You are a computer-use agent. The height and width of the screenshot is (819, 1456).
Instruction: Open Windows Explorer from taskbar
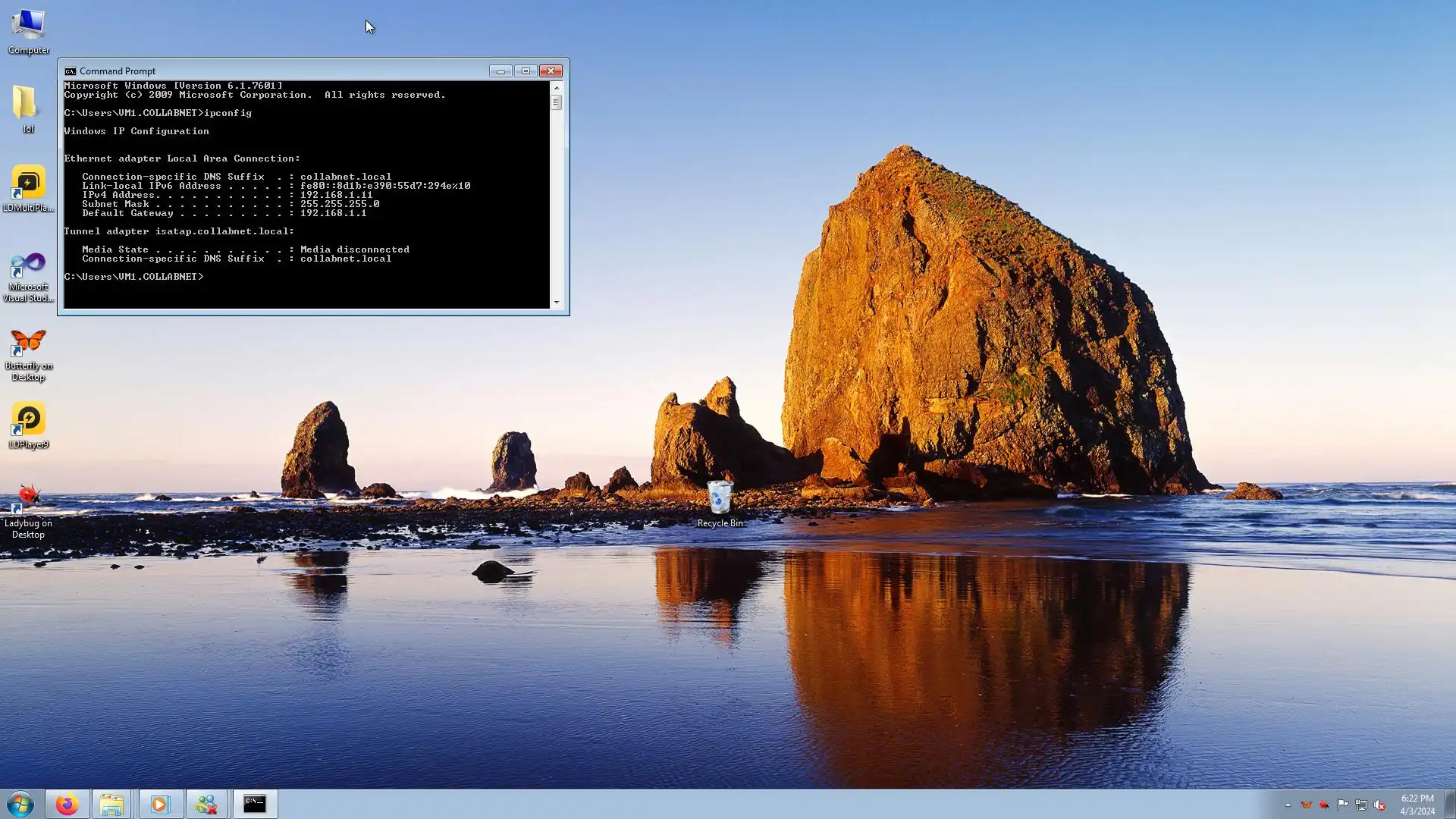(112, 804)
